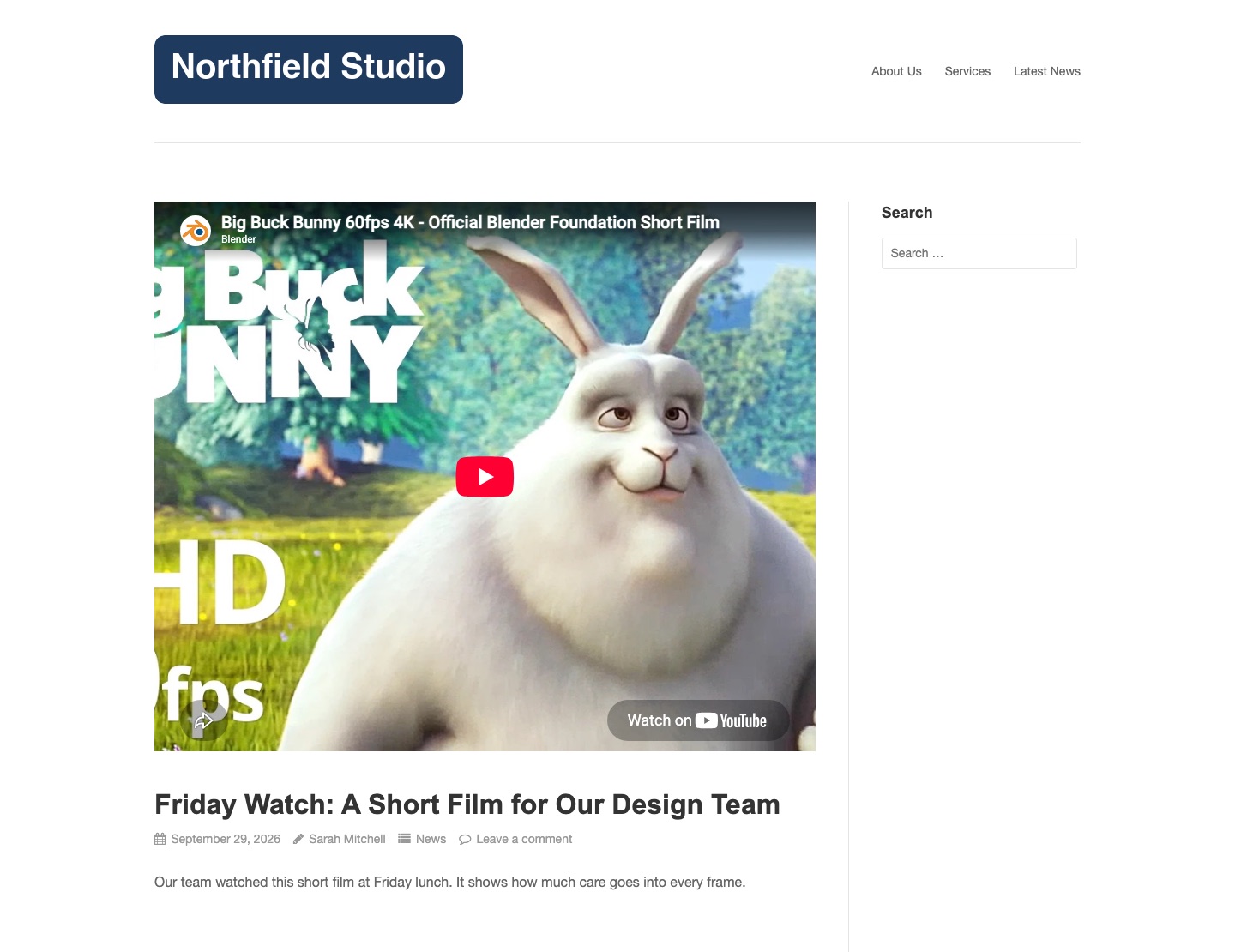Screen dimensions: 1235x952
Task: Open the Blender channel name link
Action: [x=238, y=239]
